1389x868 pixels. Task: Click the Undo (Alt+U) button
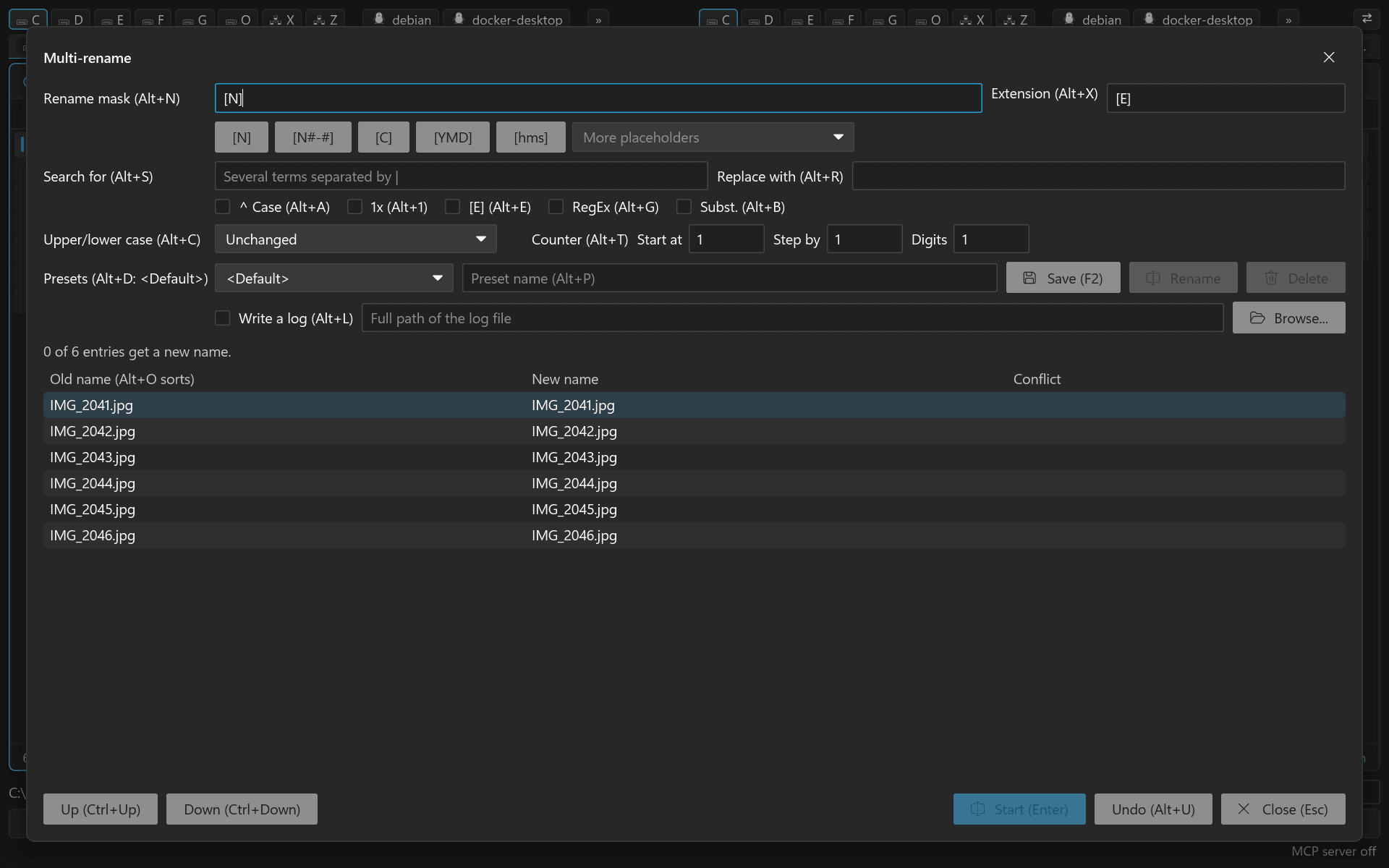[1153, 809]
